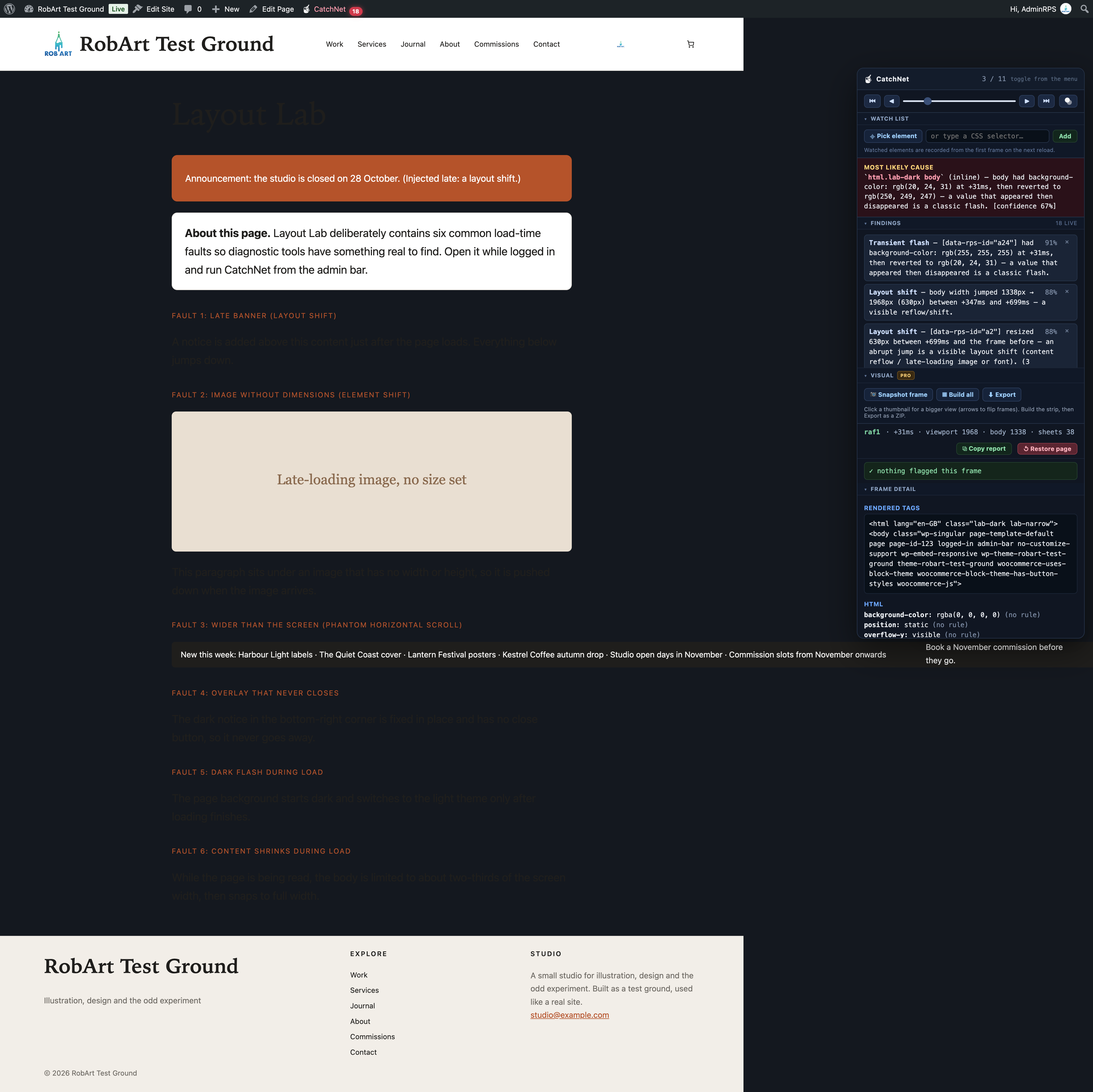Image resolution: width=1093 pixels, height=1092 pixels.
Task: Select the Transient flash finding card
Action: point(970,258)
